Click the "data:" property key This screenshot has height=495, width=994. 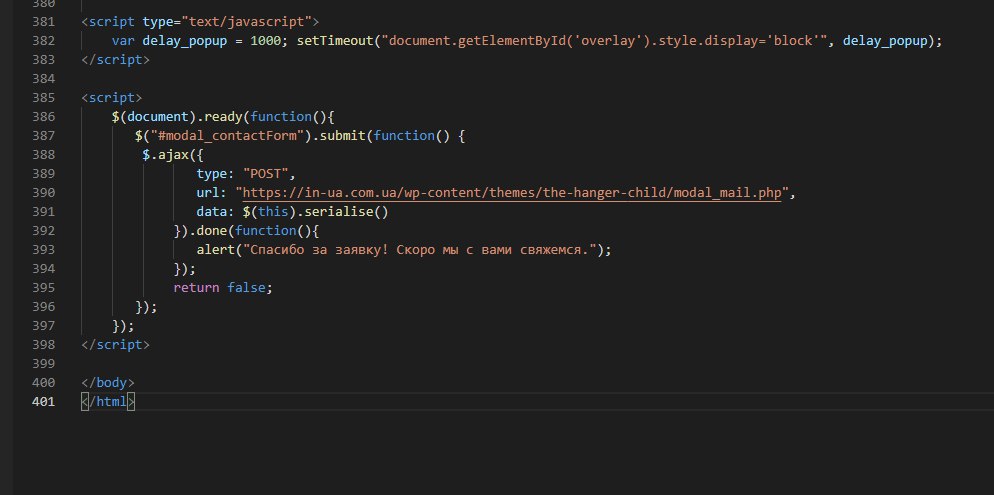(x=216, y=212)
